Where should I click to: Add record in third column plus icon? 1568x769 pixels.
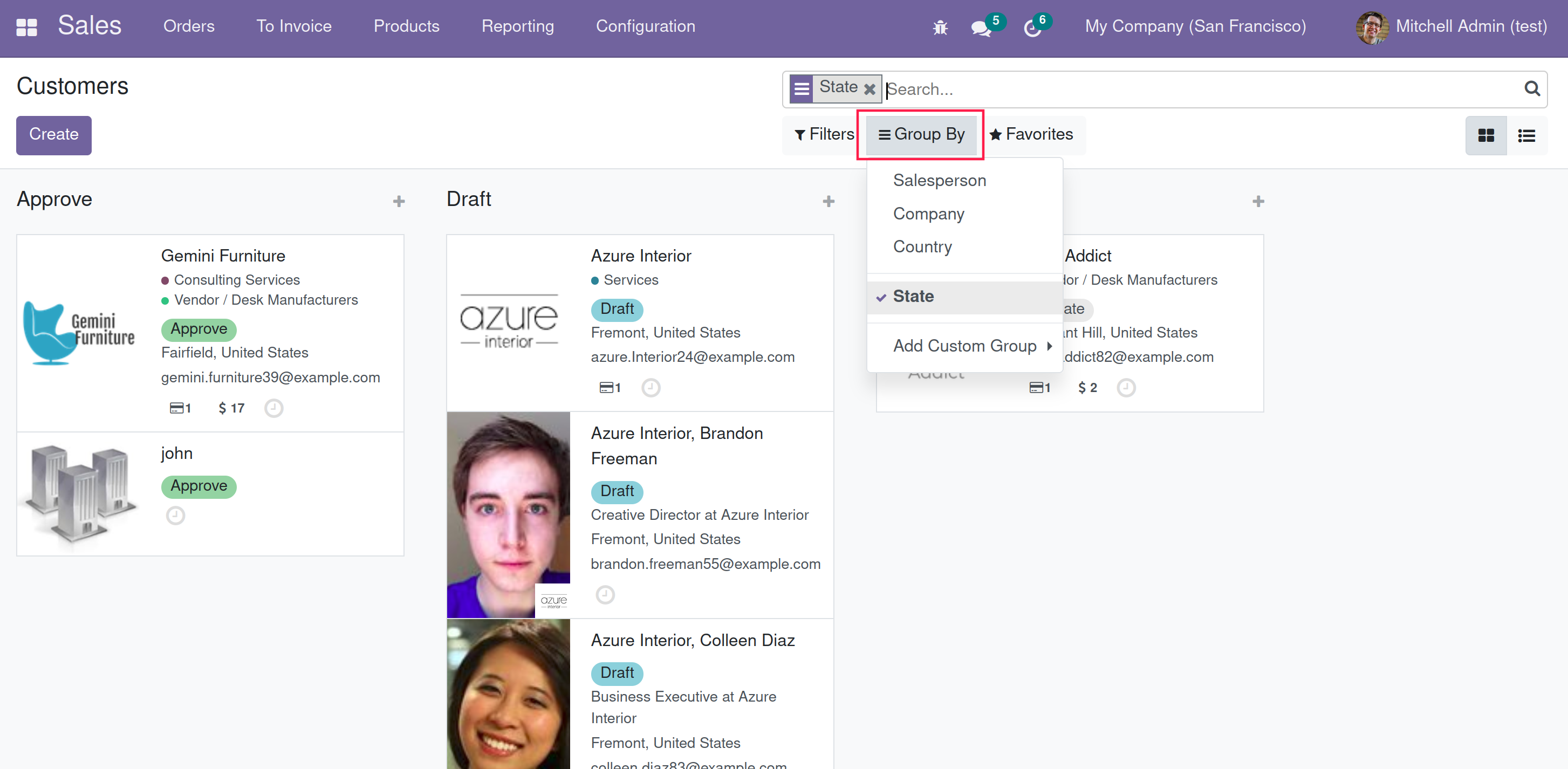coord(1258,201)
